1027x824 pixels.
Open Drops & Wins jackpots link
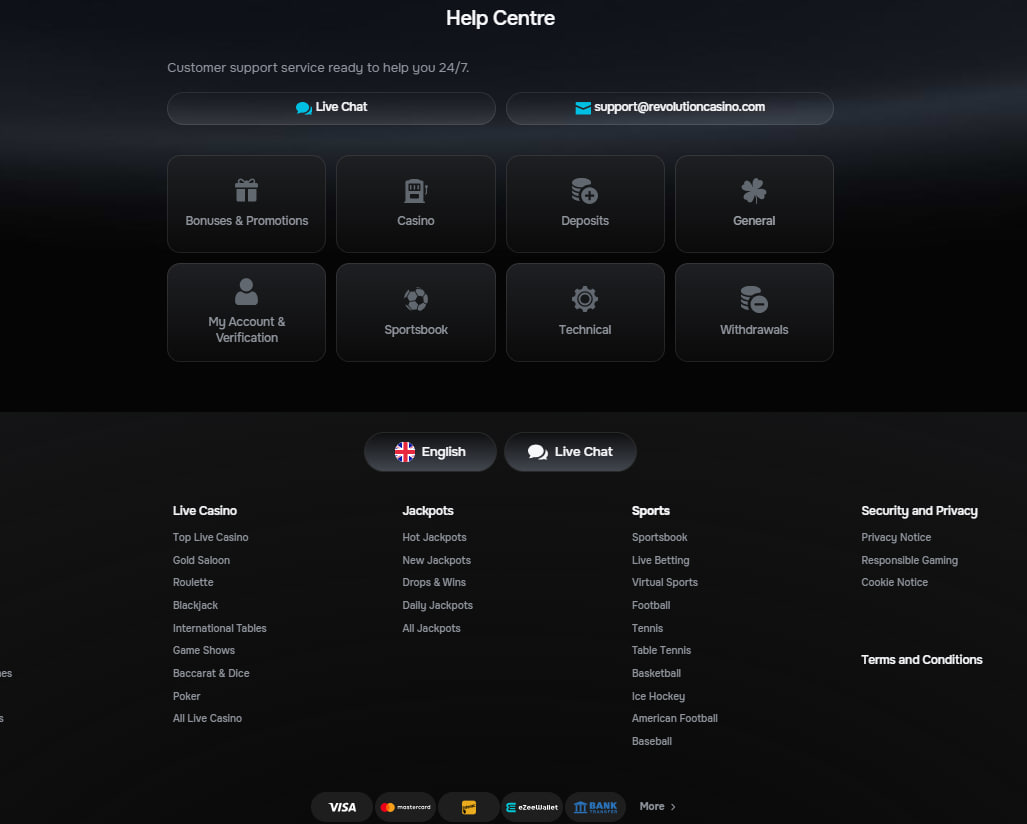(434, 583)
